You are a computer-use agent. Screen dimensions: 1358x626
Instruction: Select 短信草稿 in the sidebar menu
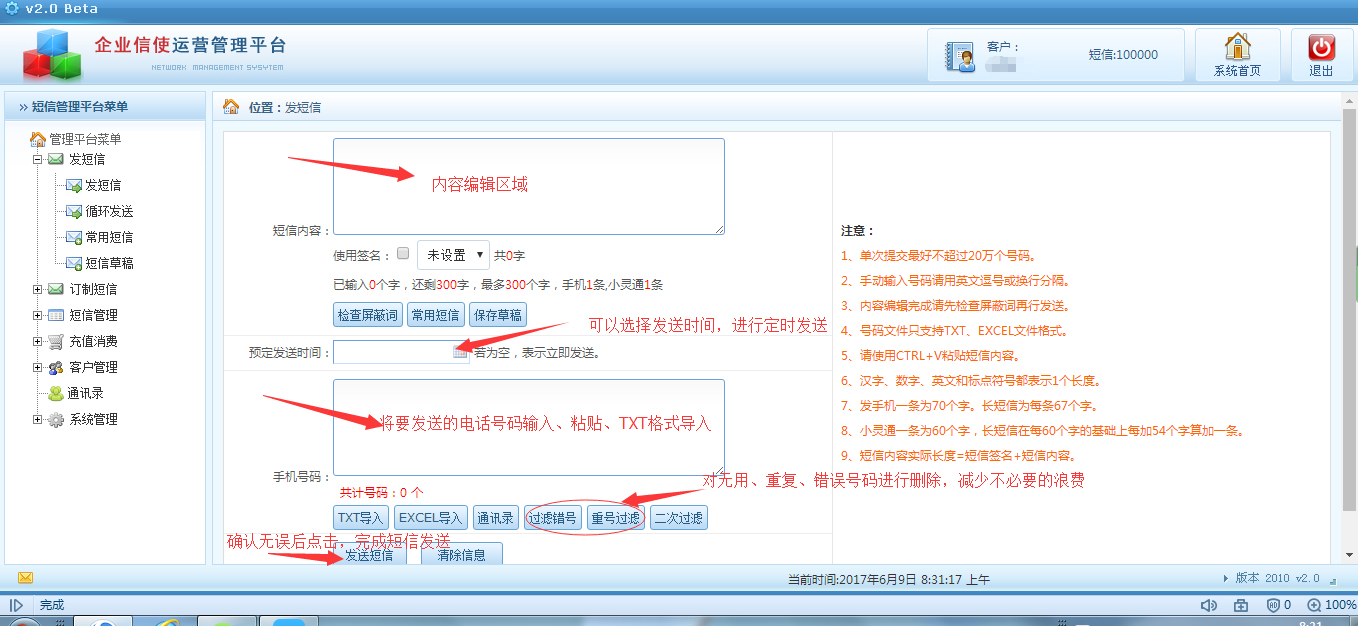[108, 264]
